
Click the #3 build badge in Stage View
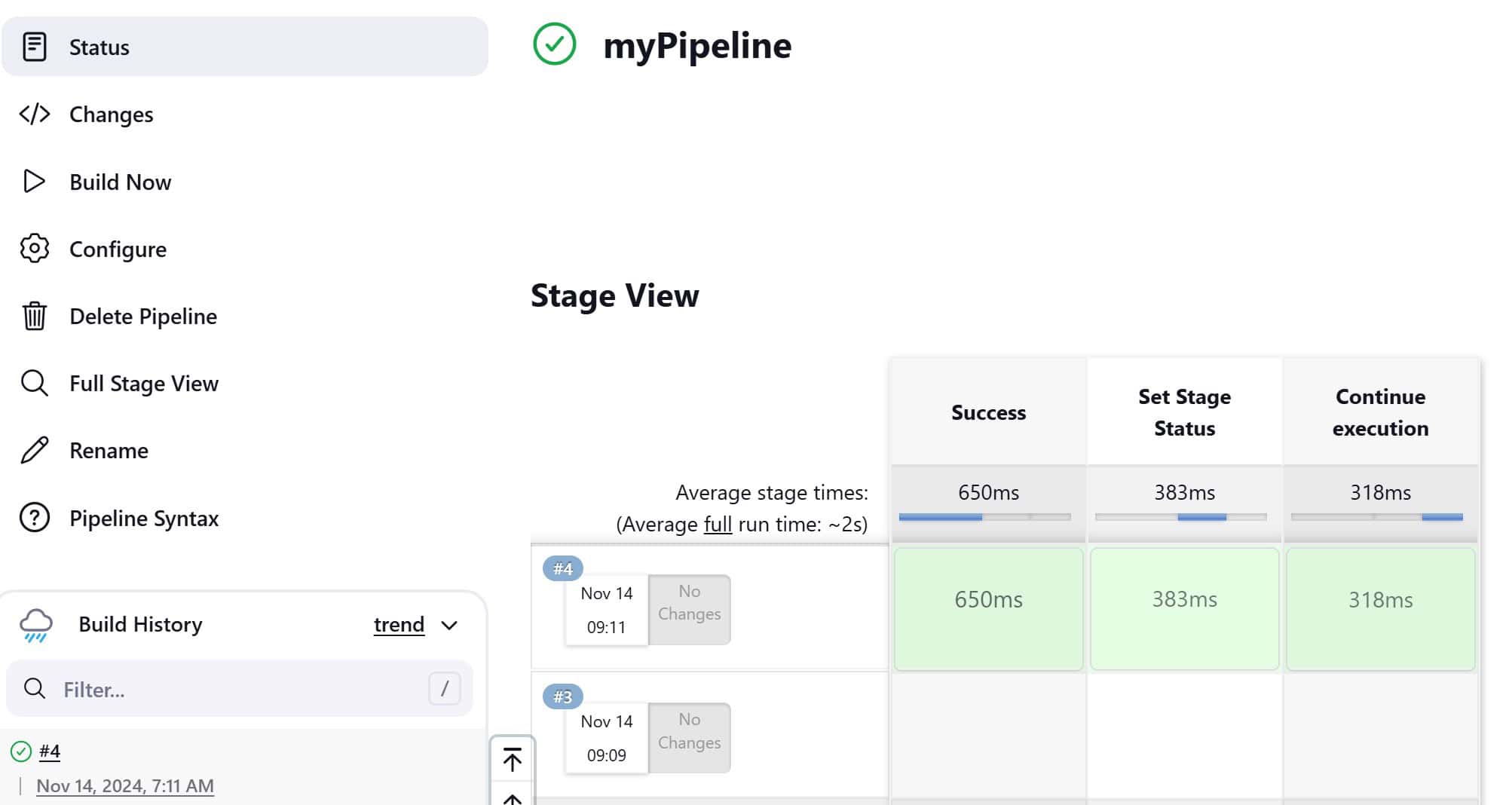coord(562,696)
